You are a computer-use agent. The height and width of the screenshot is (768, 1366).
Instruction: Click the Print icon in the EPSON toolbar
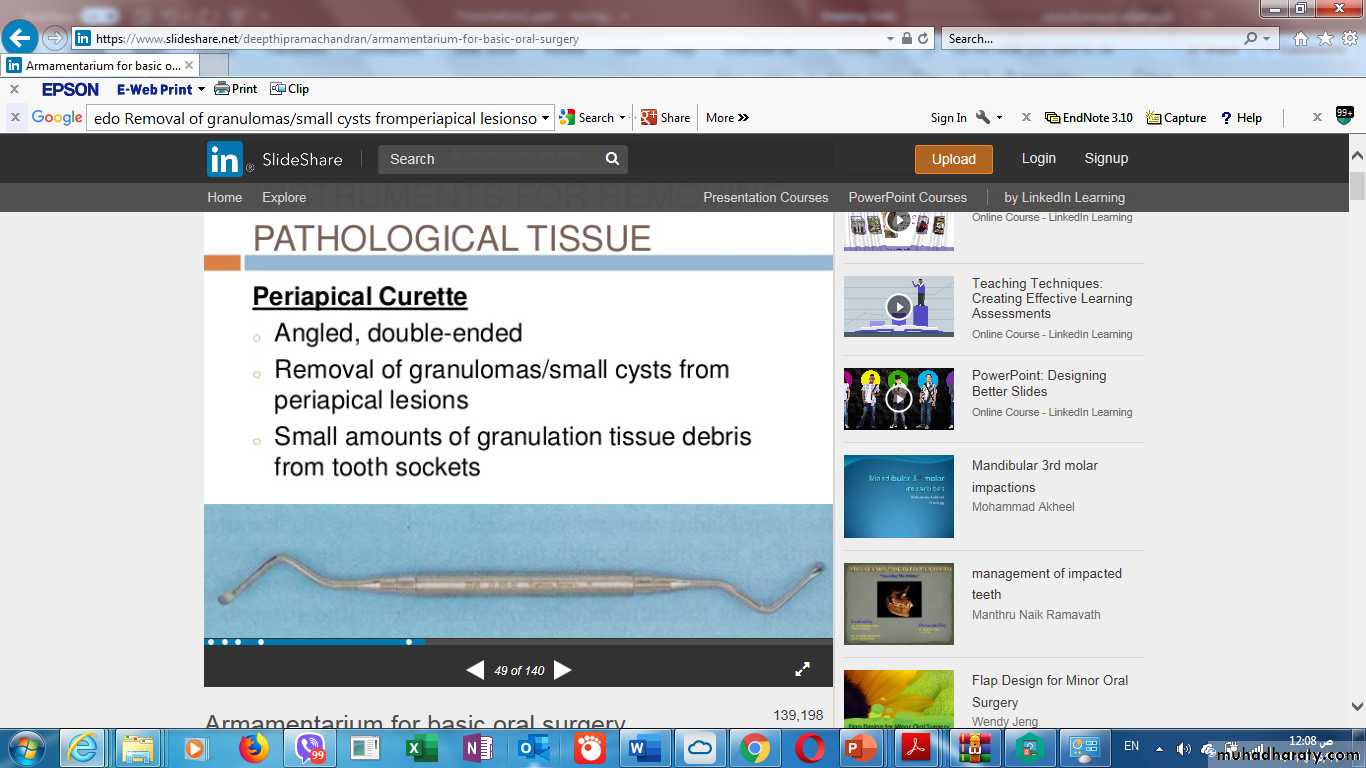click(x=236, y=89)
